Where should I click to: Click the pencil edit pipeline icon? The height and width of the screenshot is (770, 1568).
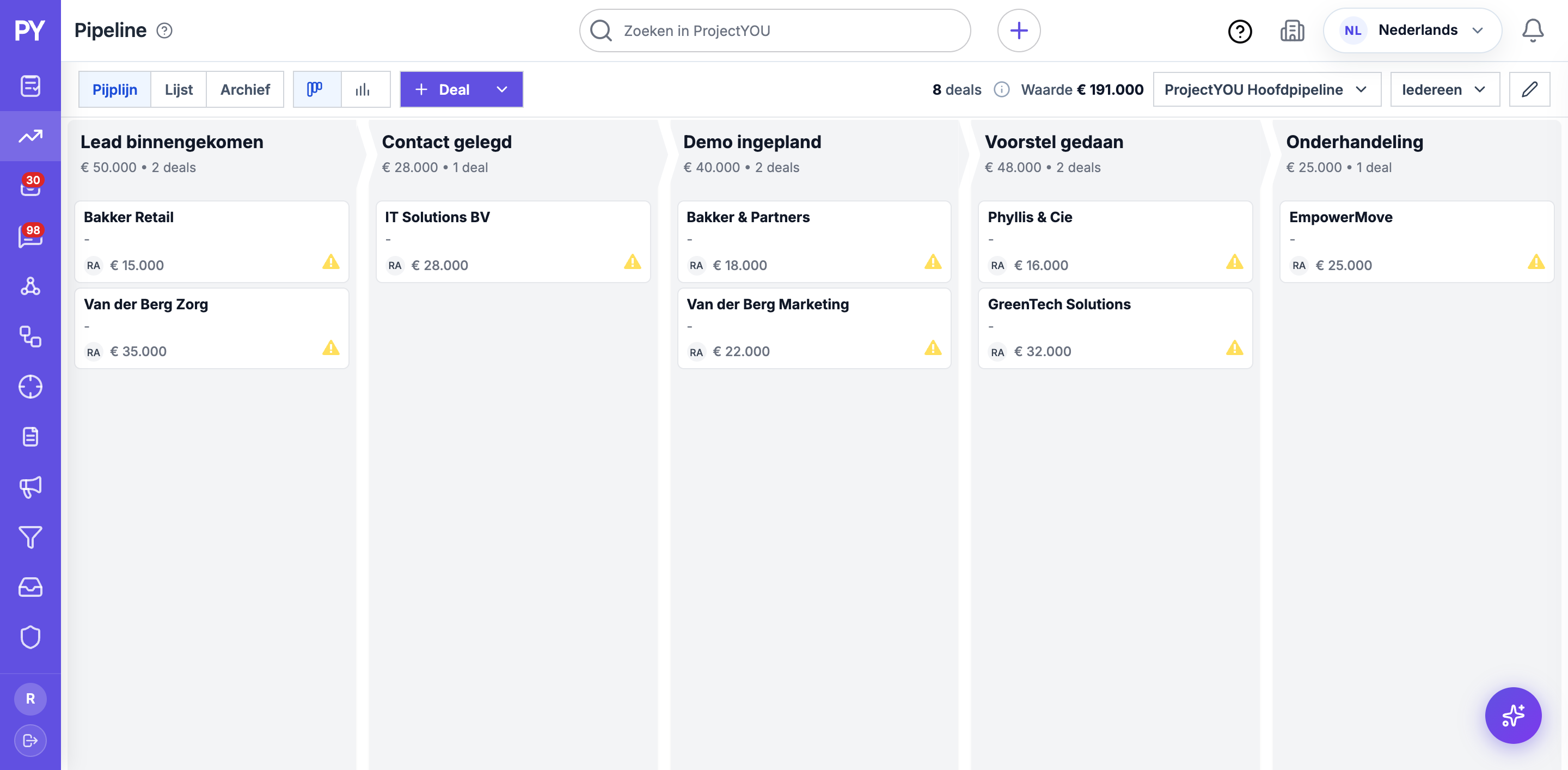1529,89
